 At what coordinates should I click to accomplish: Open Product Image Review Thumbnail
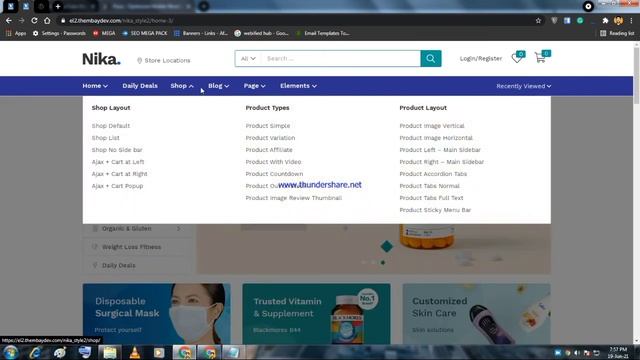point(294,198)
